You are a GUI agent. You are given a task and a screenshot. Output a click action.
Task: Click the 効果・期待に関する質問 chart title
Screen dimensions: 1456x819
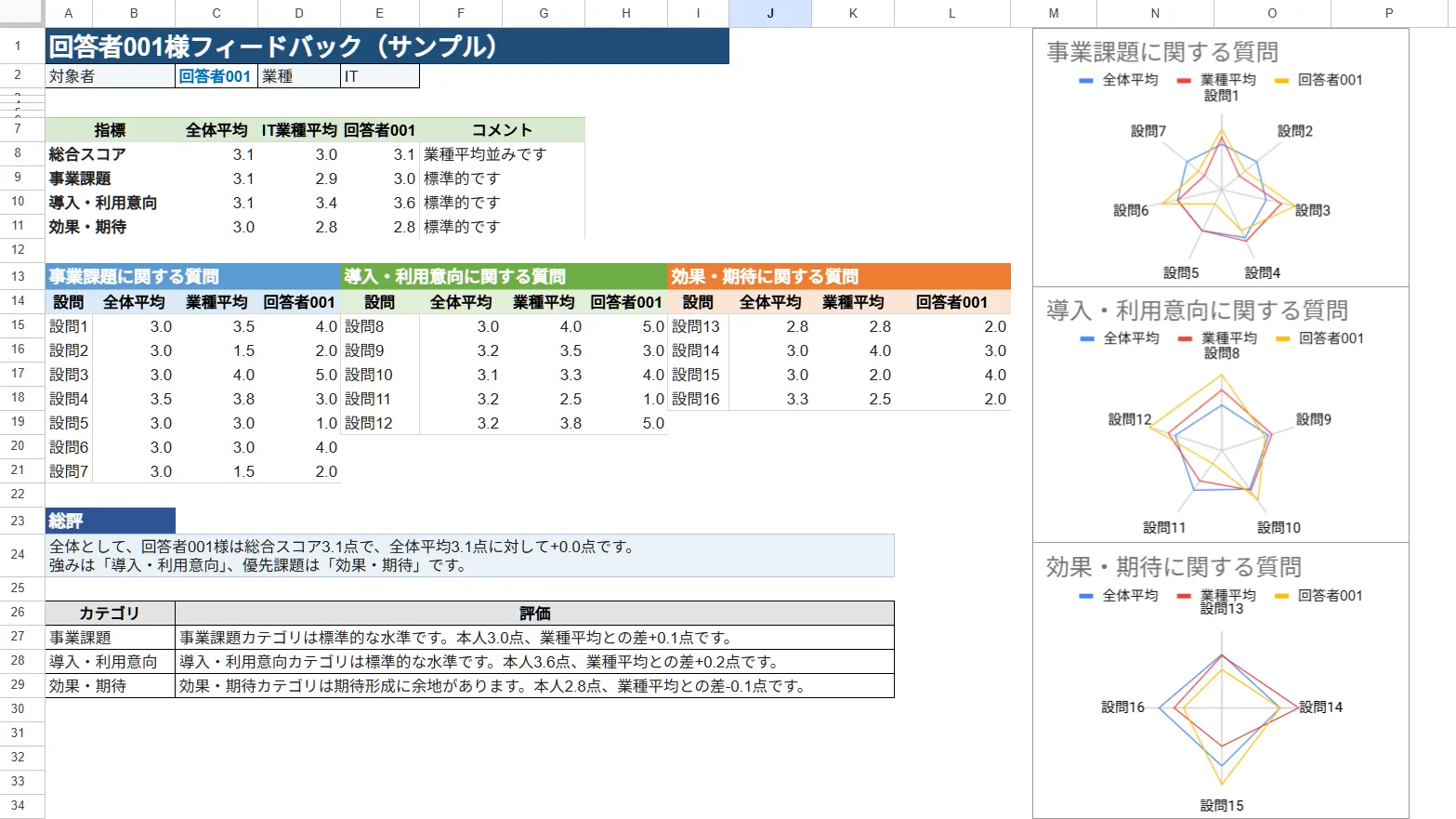1174,567
